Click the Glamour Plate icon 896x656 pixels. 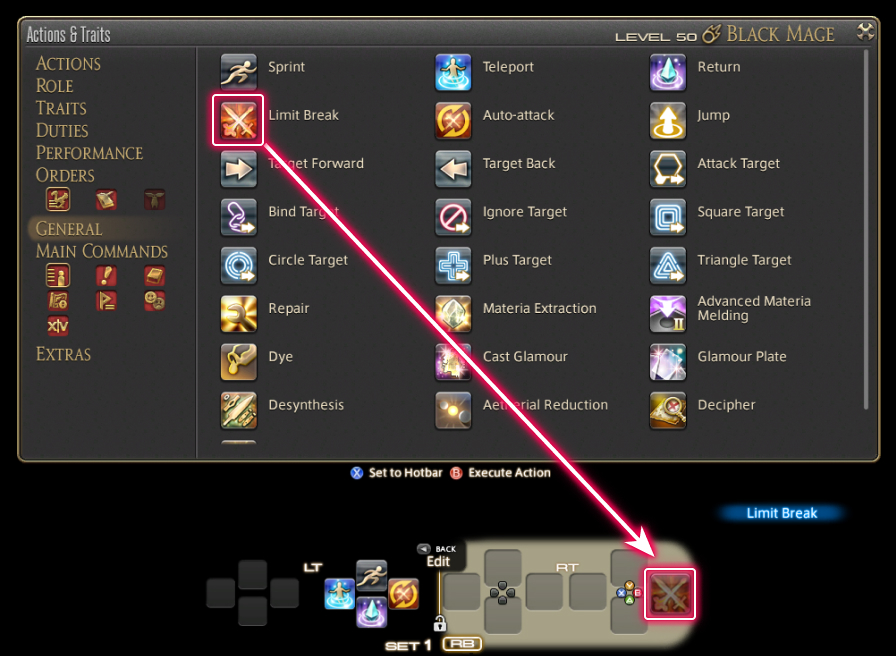(667, 362)
